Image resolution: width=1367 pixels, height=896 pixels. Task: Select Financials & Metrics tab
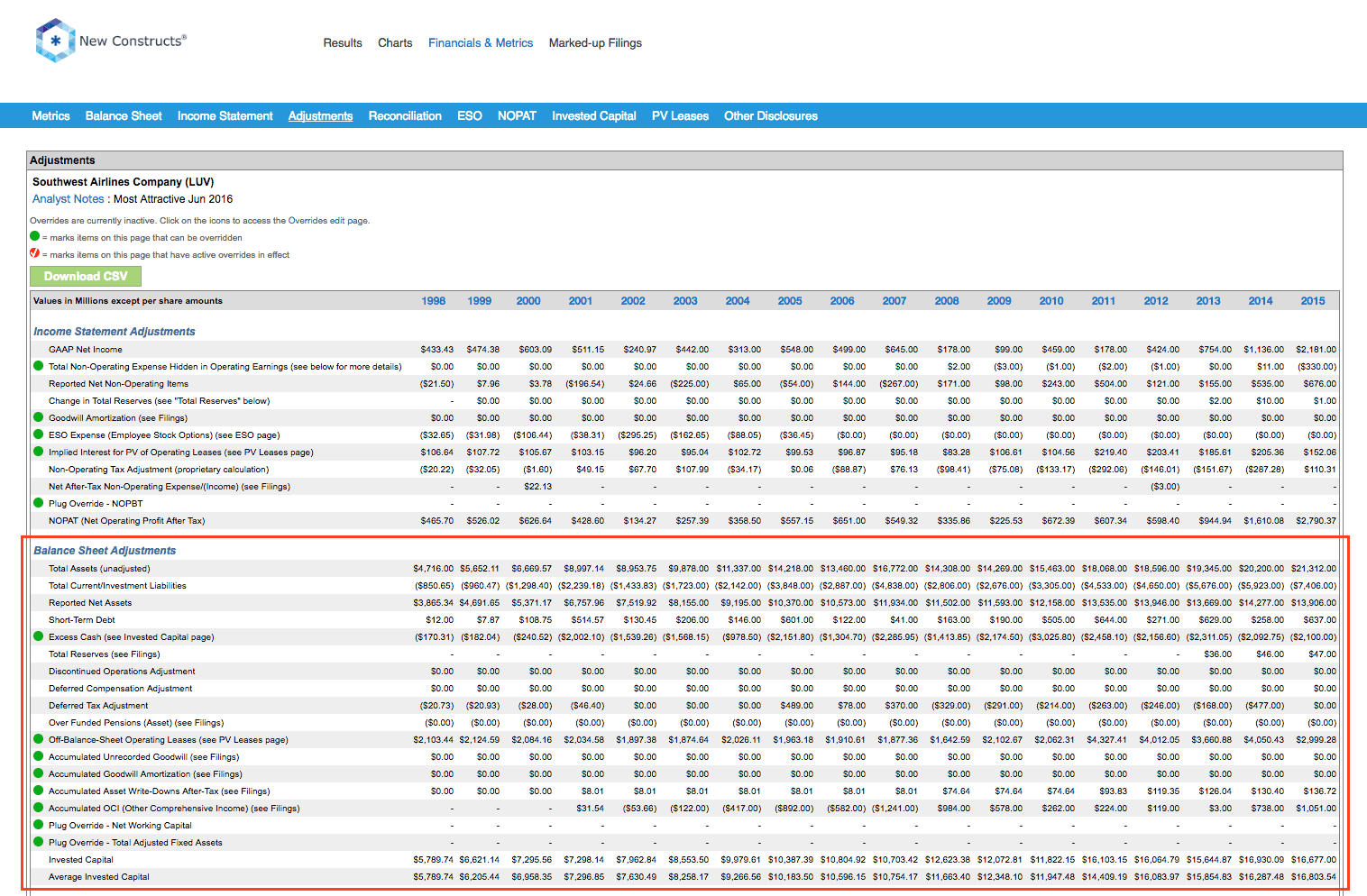pyautogui.click(x=481, y=42)
